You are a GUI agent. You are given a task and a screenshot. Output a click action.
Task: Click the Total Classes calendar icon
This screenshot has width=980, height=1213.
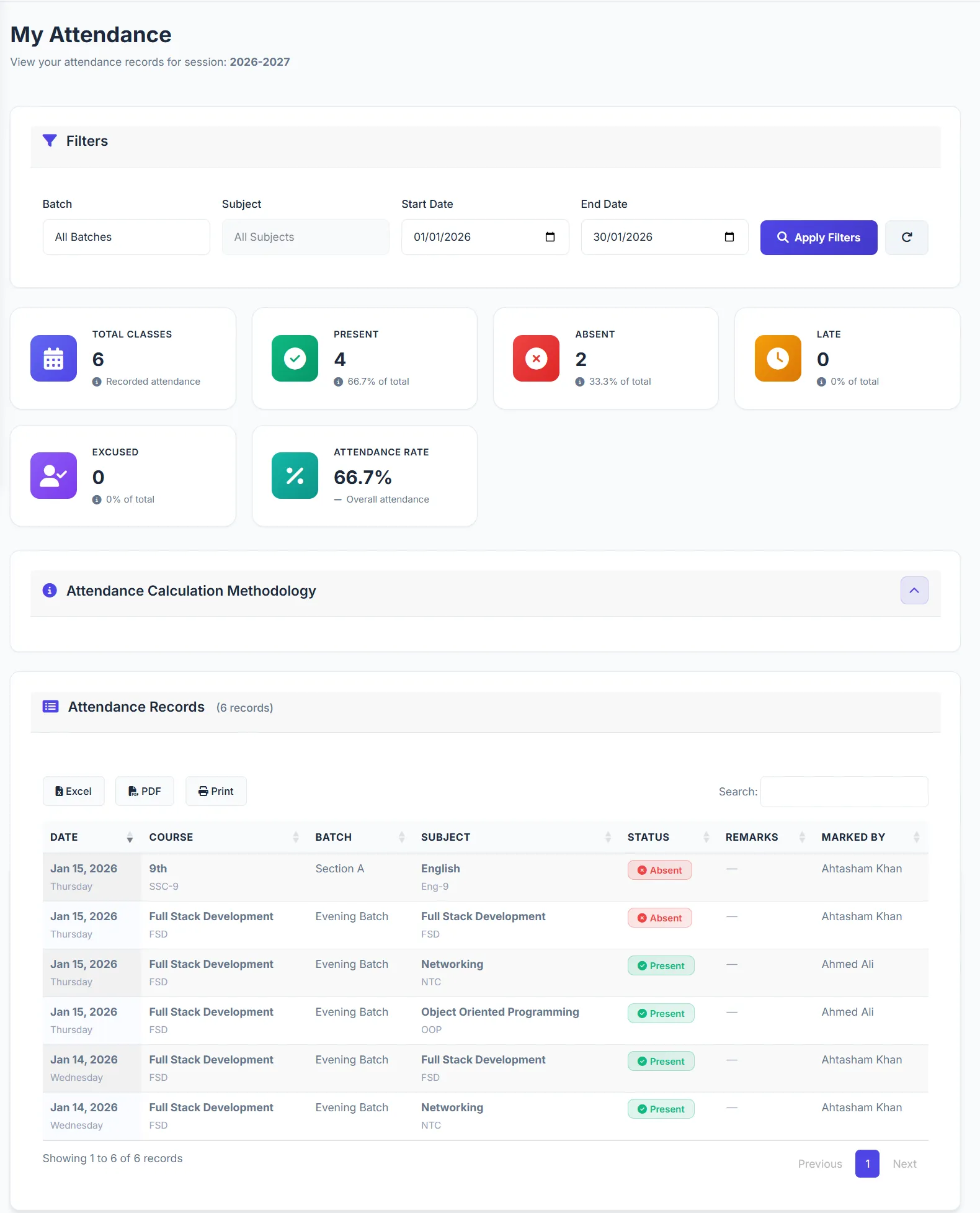coord(53,359)
